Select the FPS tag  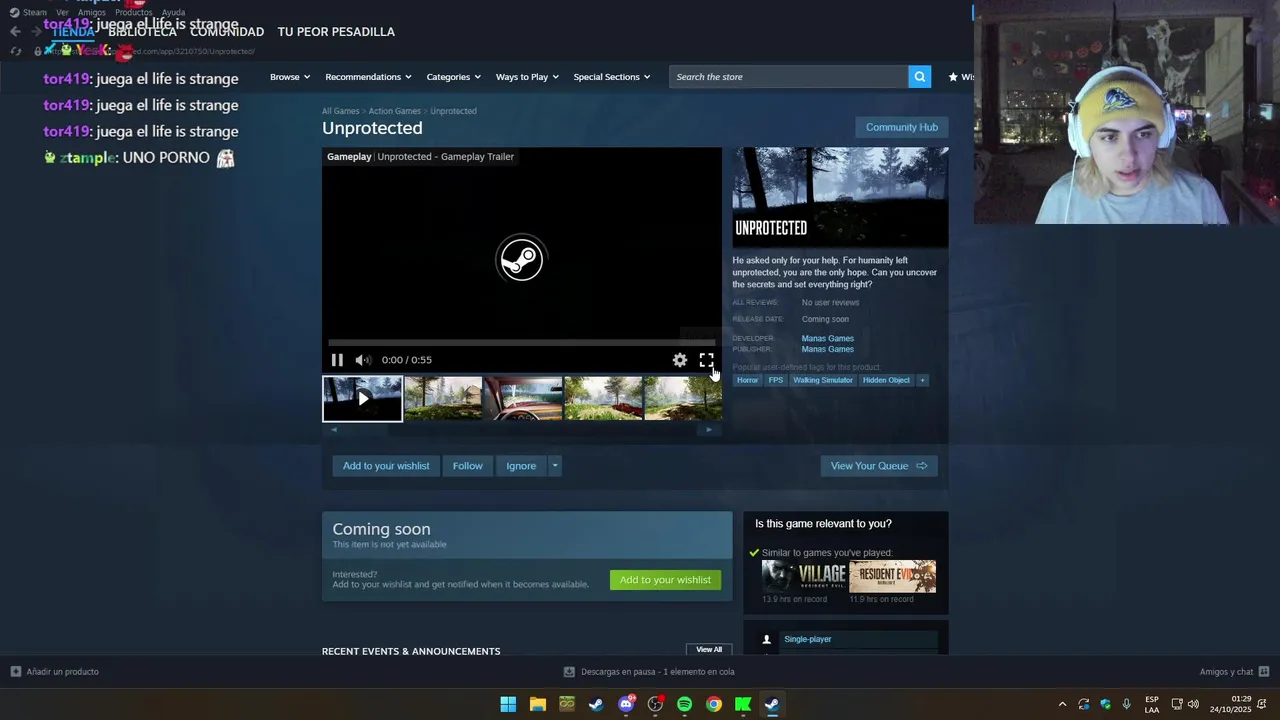coord(775,380)
